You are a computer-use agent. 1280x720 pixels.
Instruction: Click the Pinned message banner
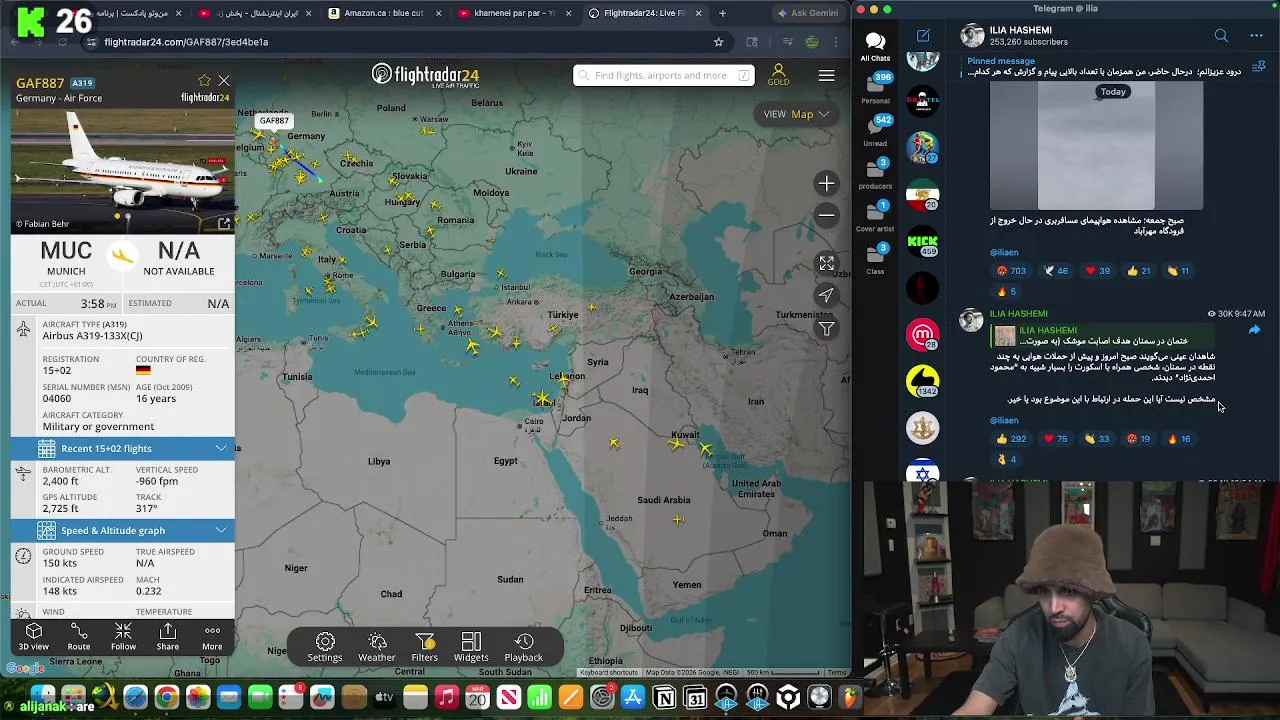pyautogui.click(x=1100, y=67)
